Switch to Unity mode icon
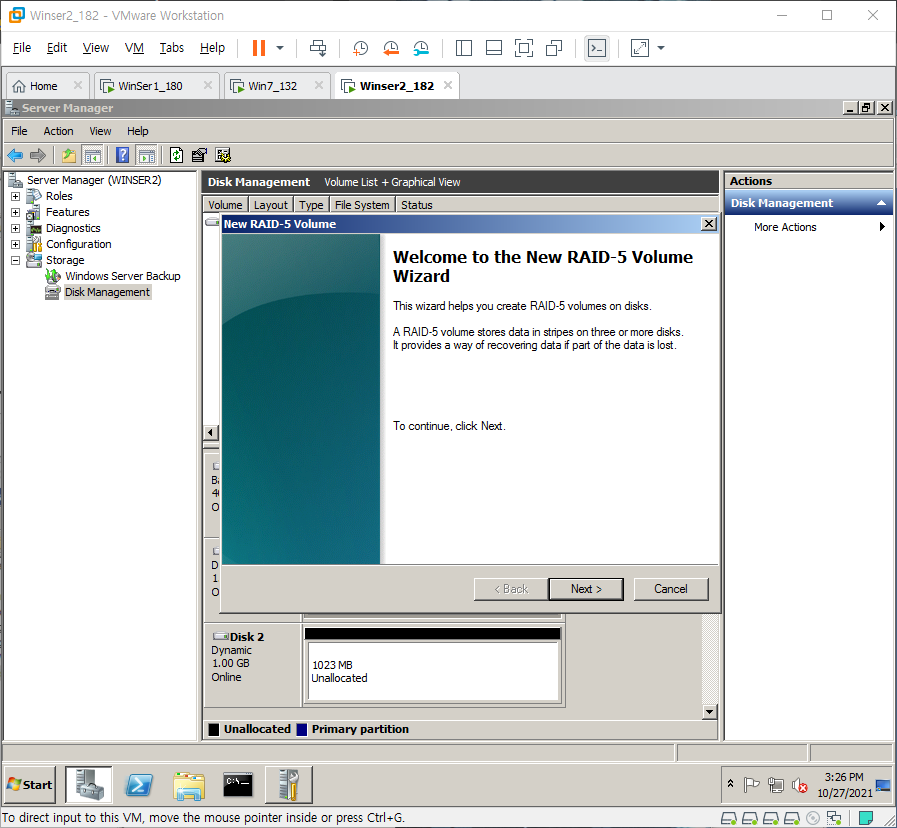The height and width of the screenshot is (828, 897). pos(554,48)
